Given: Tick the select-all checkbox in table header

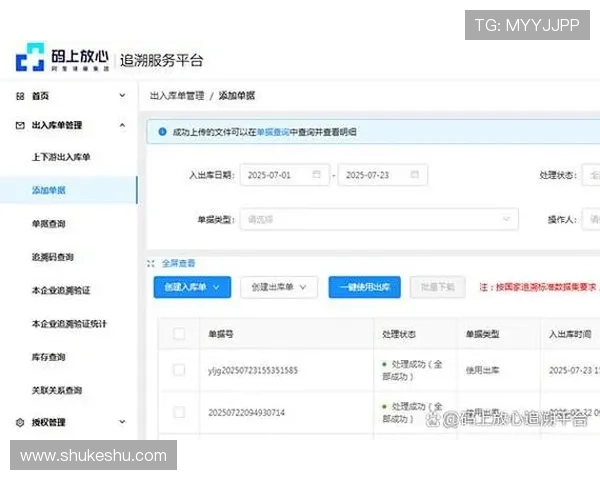Looking at the screenshot, I should pos(179,334).
